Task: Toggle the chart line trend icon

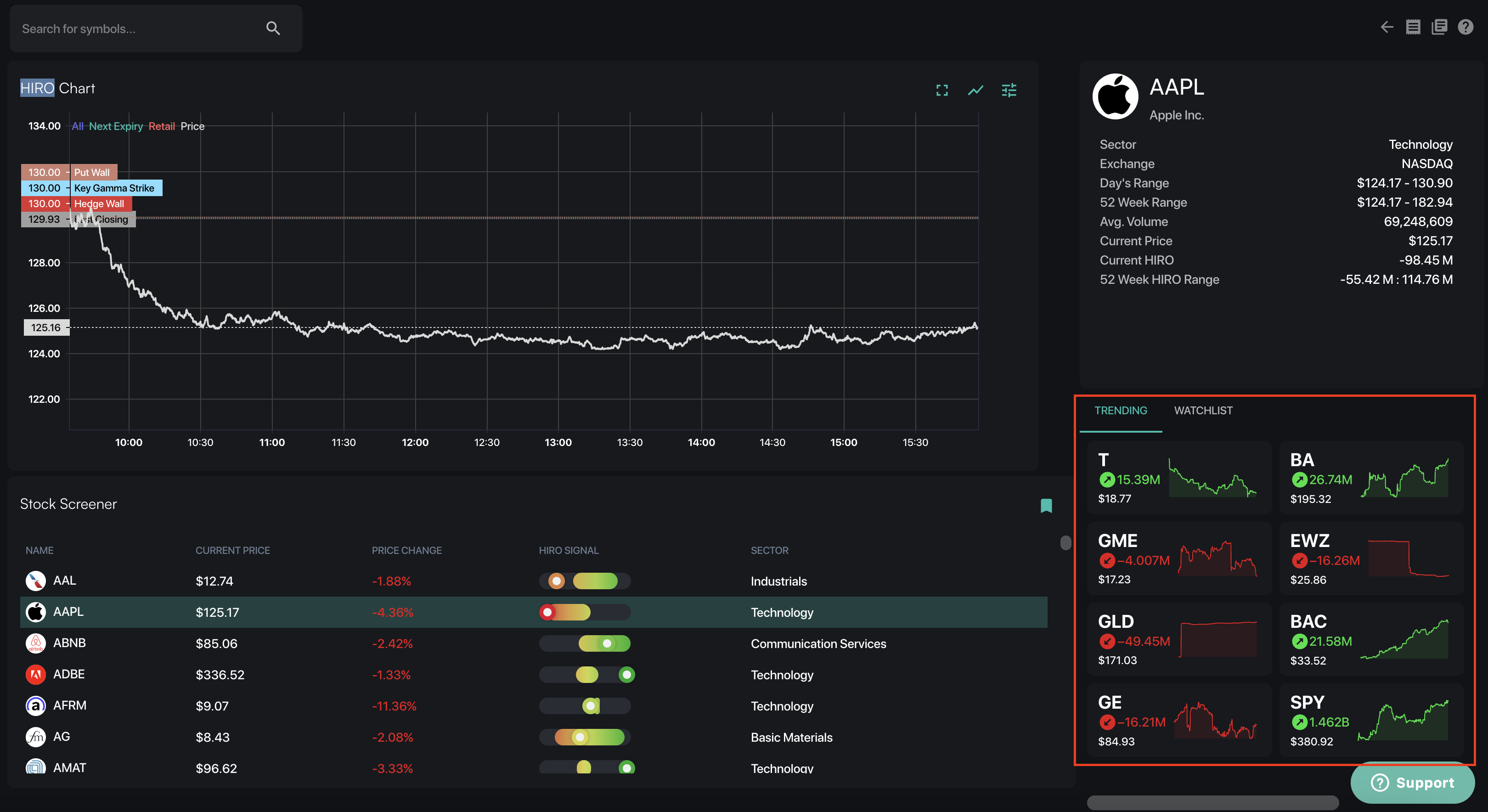Action: click(x=975, y=90)
